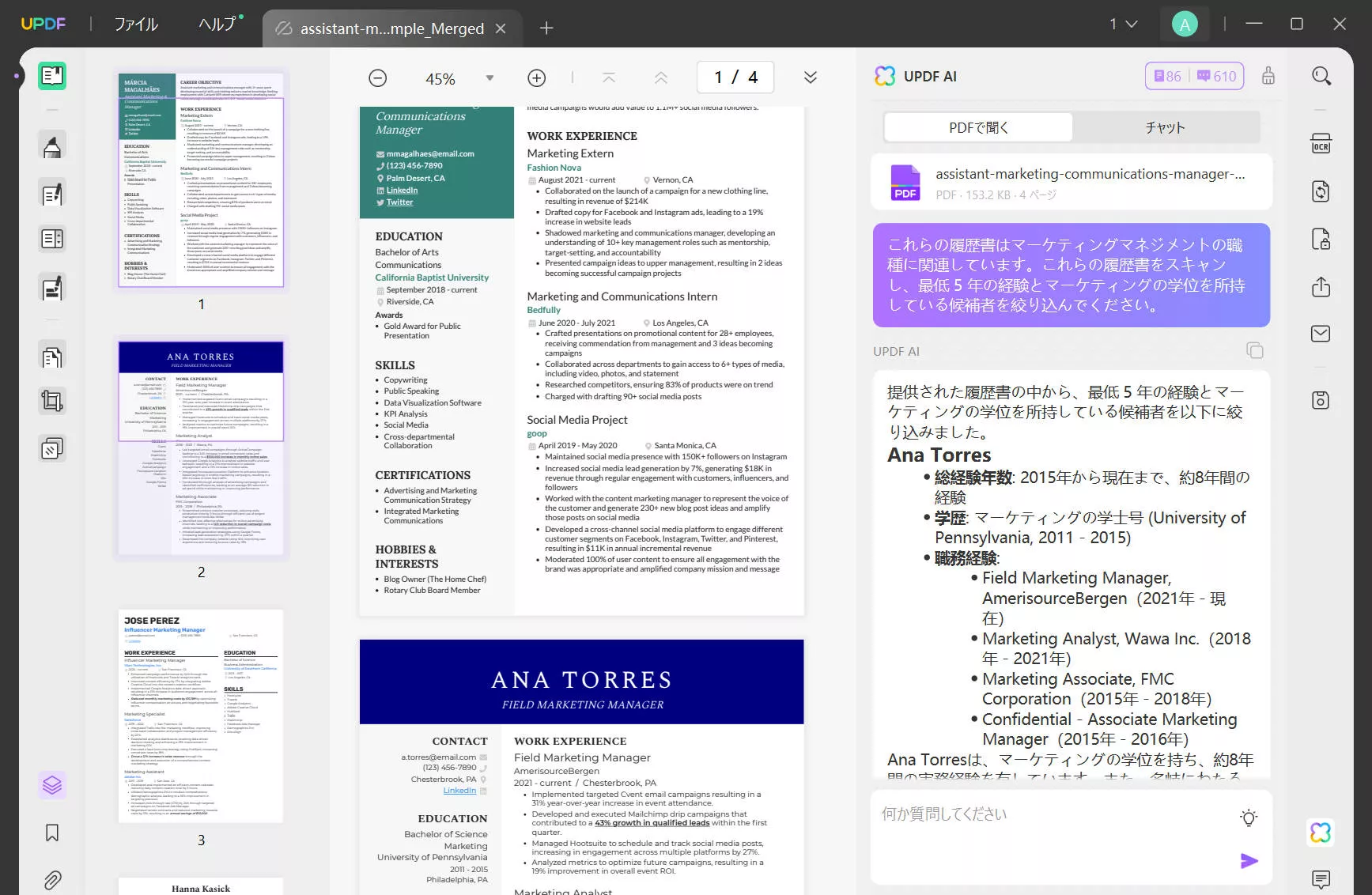This screenshot has height=895, width=1372.
Task: Select the Comment highlighter tool
Action: pos(52,146)
